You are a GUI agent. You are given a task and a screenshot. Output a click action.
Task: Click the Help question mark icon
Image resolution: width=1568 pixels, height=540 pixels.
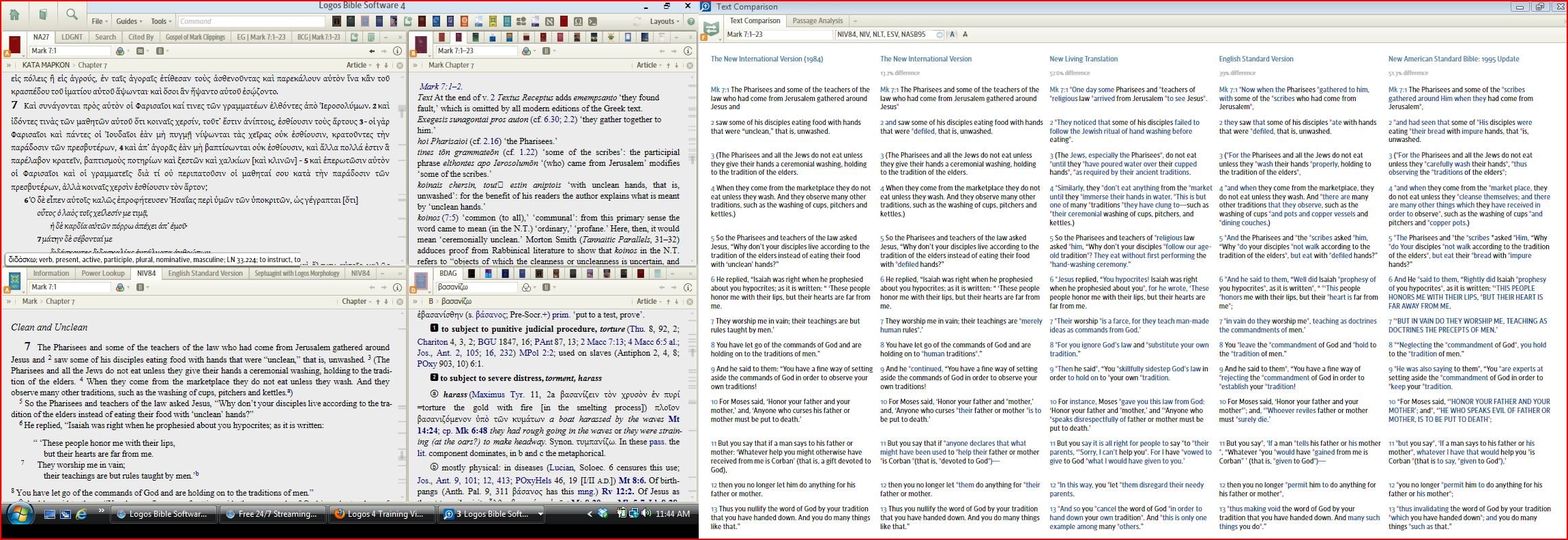(691, 21)
